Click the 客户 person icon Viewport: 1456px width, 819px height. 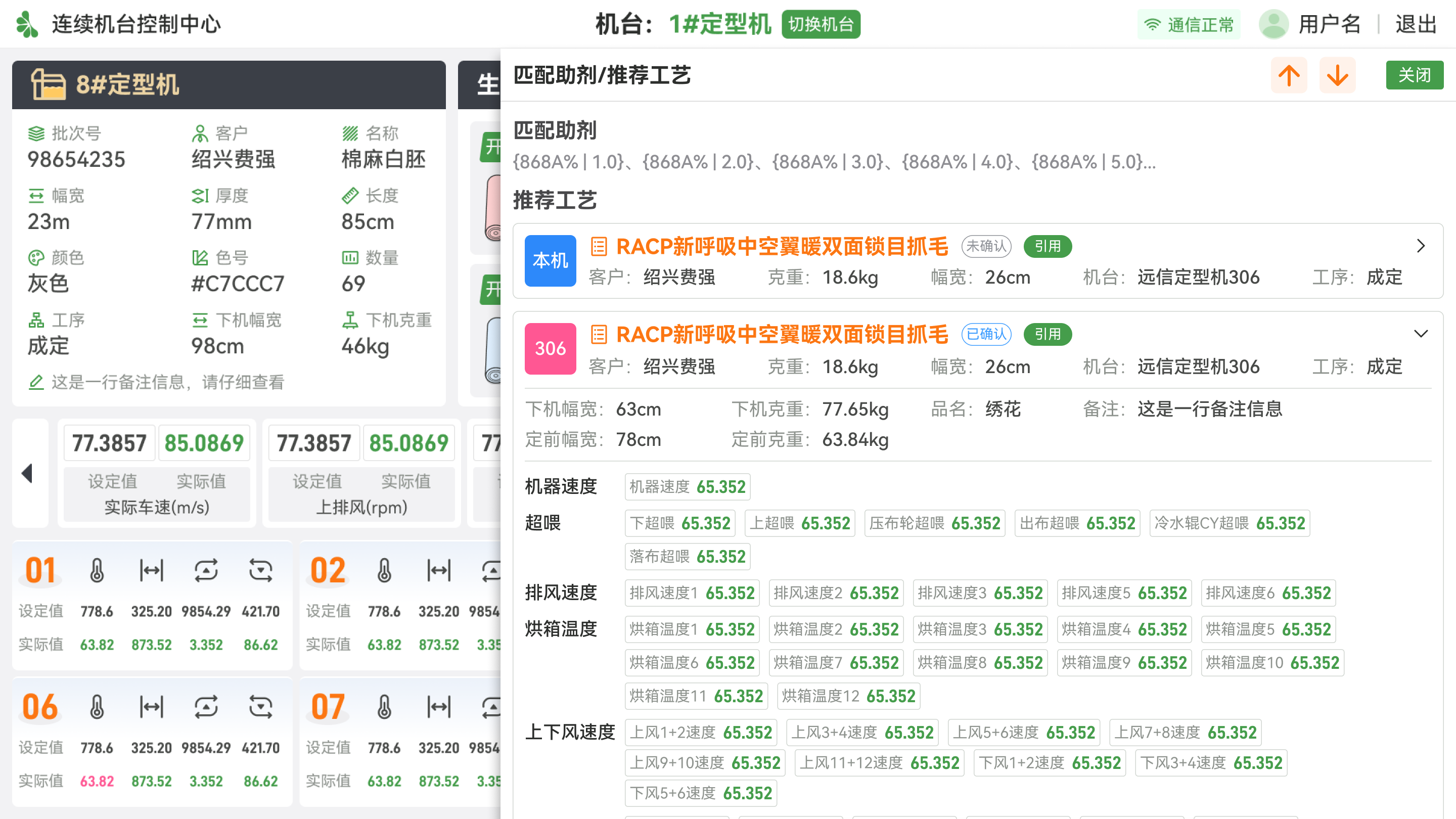click(200, 134)
